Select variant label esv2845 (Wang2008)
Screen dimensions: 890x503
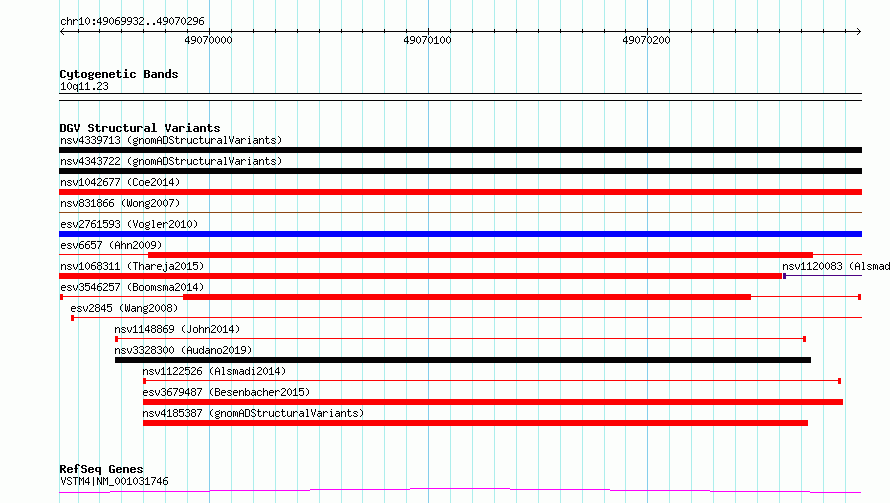pos(124,308)
